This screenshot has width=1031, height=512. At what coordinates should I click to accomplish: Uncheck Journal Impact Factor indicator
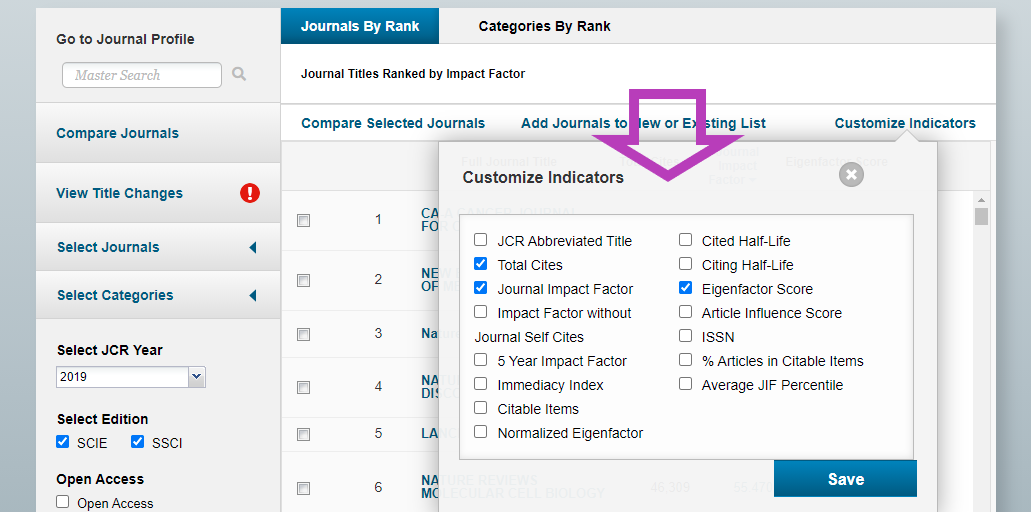[481, 288]
